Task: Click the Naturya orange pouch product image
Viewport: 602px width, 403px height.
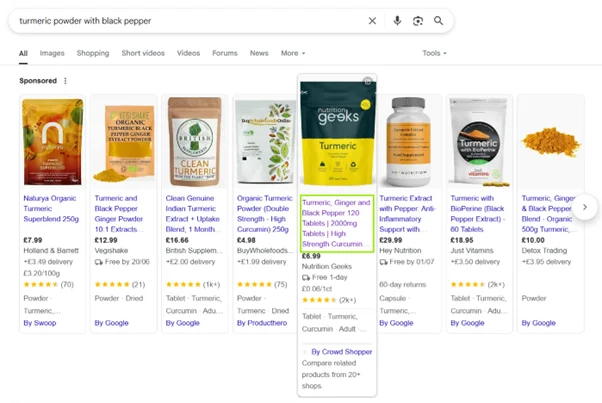Action: (53, 142)
